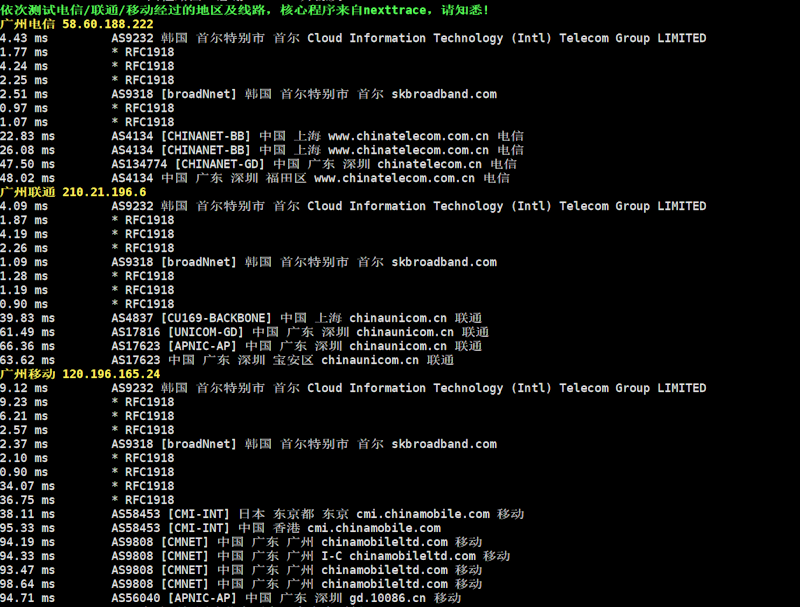Select 'AS17816 [UNICOM-GD]' hop text
The width and height of the screenshot is (800, 607).
(x=178, y=332)
